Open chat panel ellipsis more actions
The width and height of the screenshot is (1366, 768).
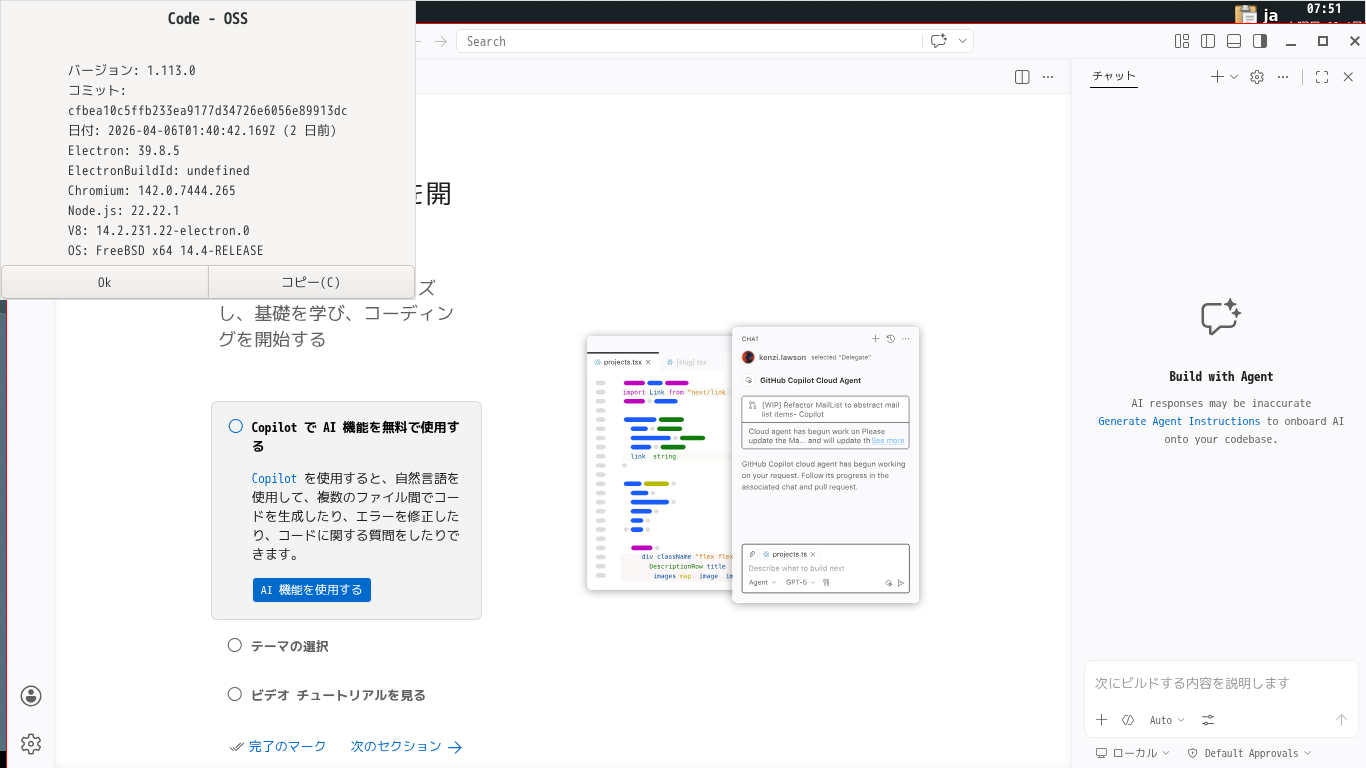[x=1283, y=77]
